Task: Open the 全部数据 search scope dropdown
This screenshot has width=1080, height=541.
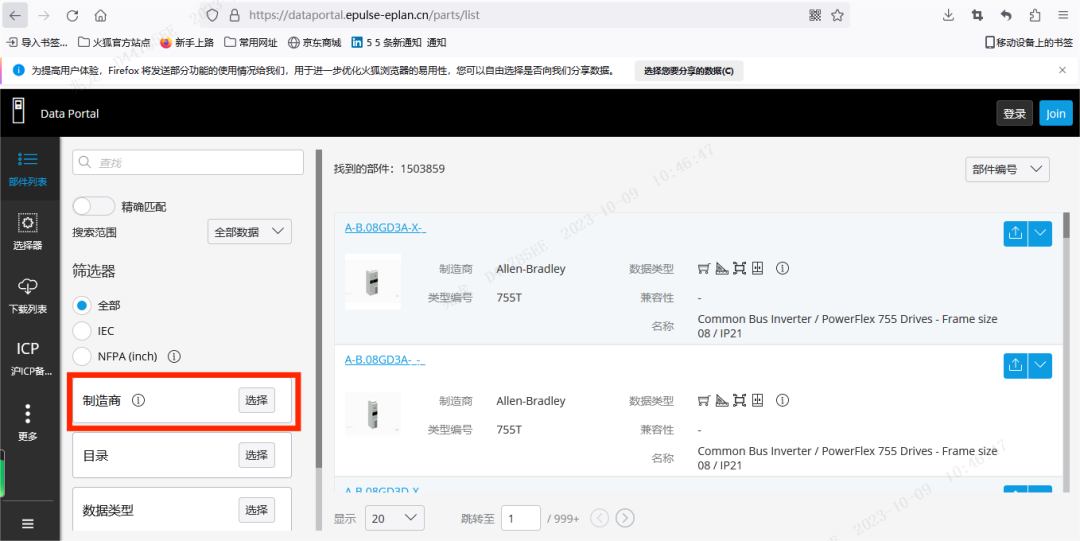Action: pyautogui.click(x=249, y=232)
